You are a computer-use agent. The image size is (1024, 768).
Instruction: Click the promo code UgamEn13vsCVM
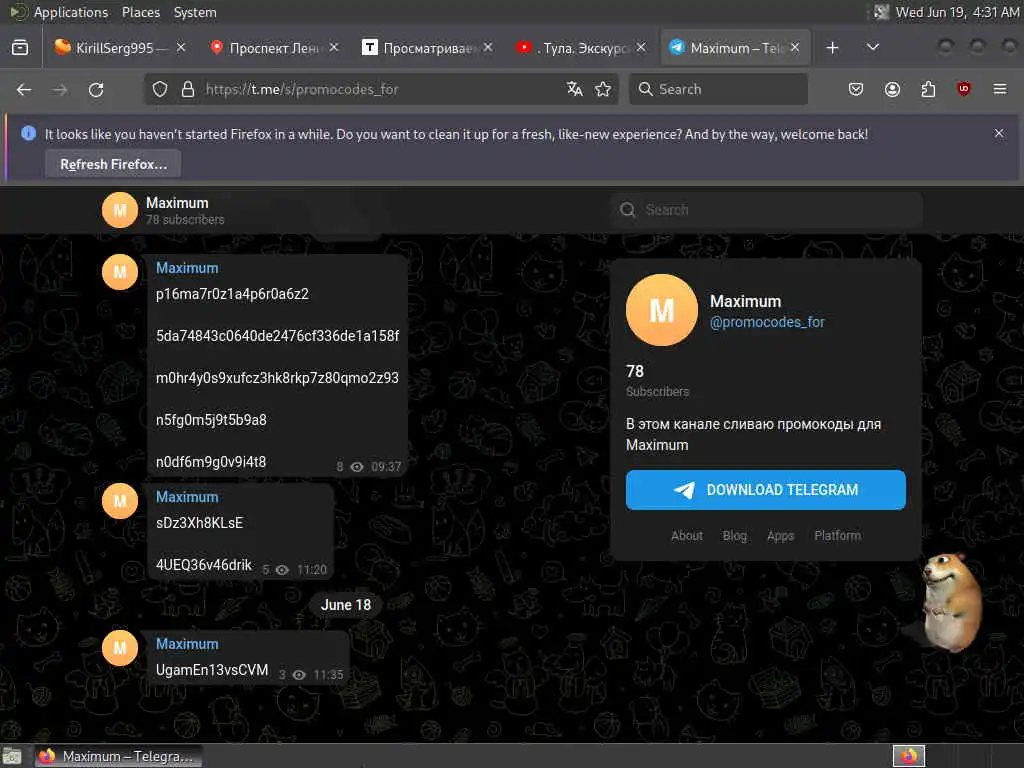(x=212, y=670)
